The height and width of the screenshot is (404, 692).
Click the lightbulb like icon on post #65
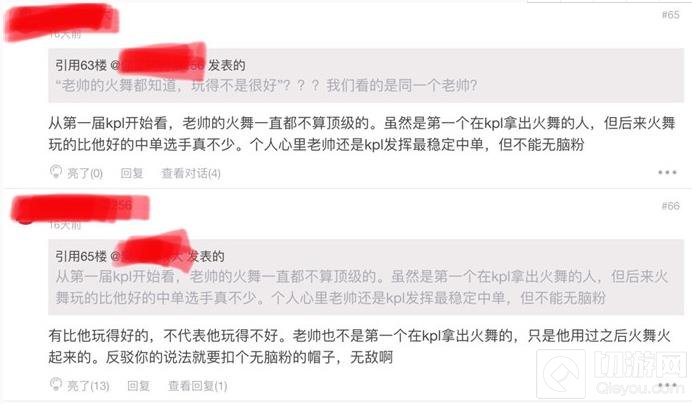[x=56, y=172]
